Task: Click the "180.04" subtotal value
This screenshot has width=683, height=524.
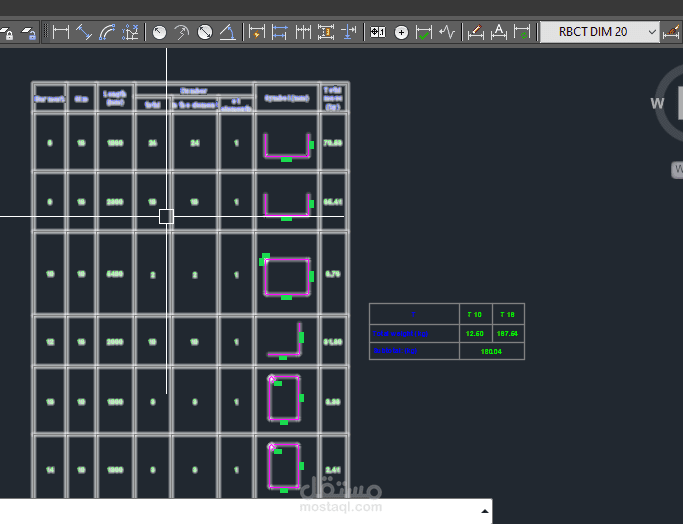Action: (491, 351)
